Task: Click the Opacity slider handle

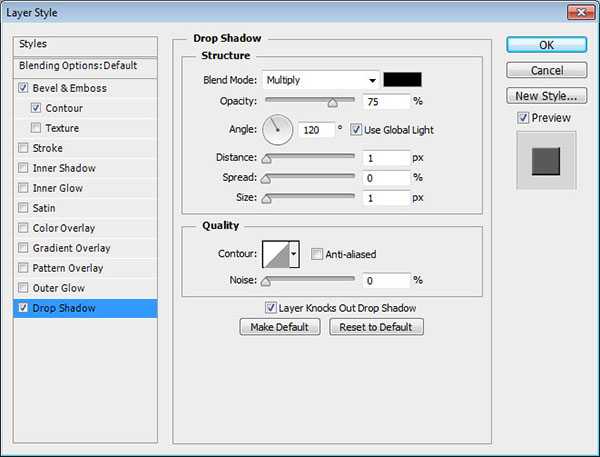Action: 332,102
